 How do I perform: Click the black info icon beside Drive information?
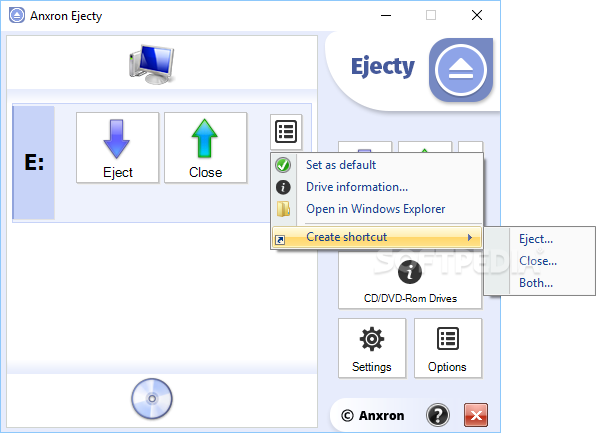(283, 187)
